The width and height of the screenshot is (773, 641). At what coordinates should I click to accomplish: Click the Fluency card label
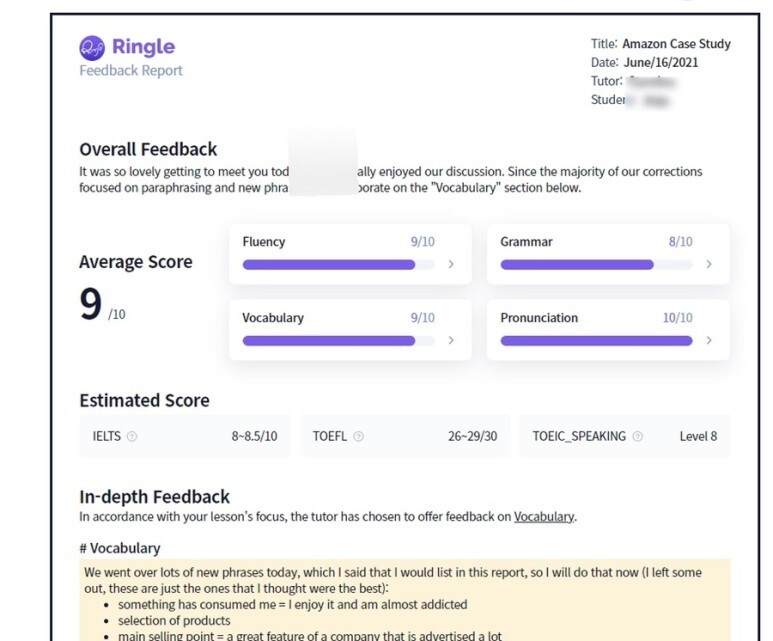(x=264, y=242)
